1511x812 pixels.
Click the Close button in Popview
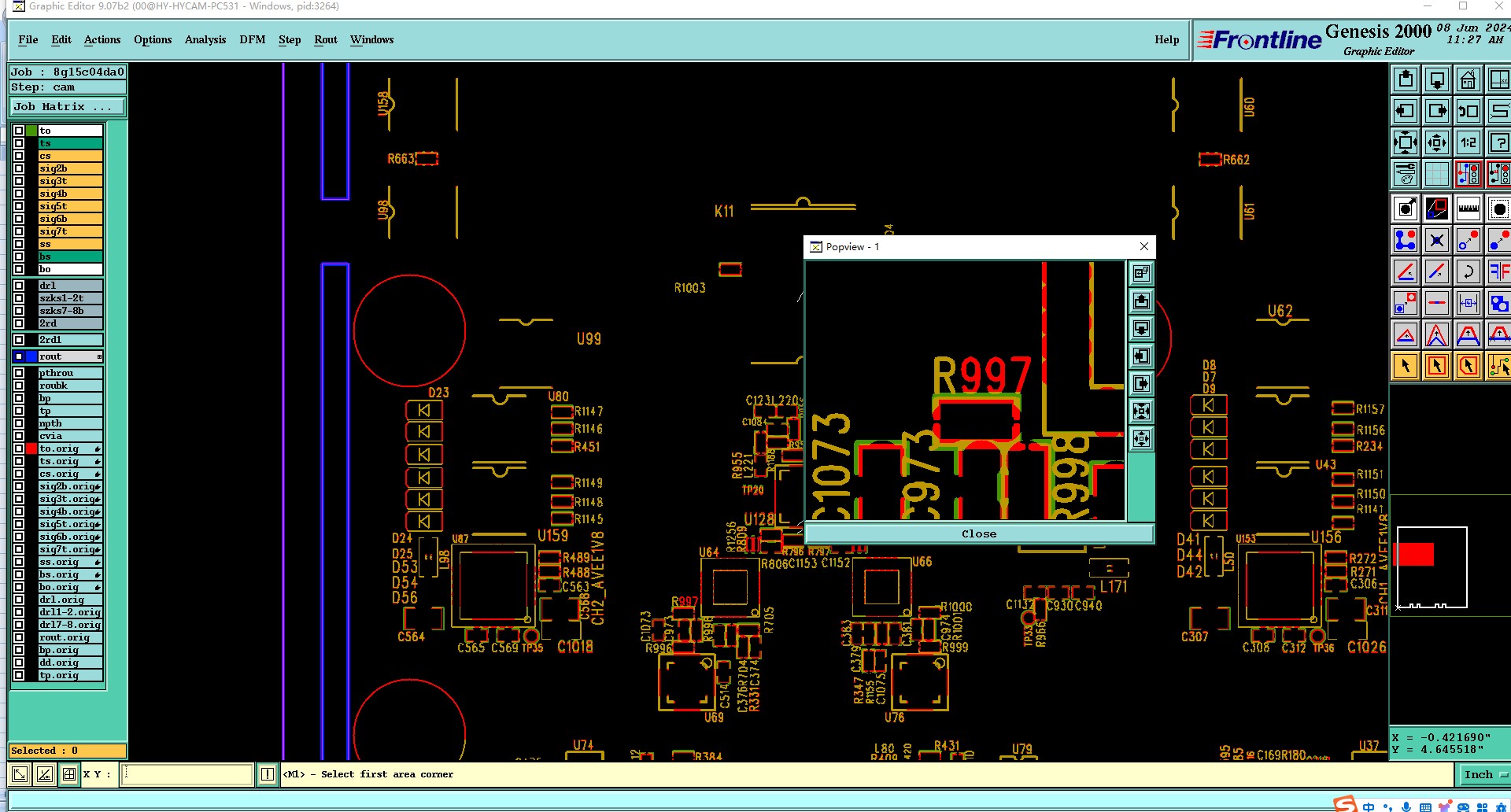point(979,533)
